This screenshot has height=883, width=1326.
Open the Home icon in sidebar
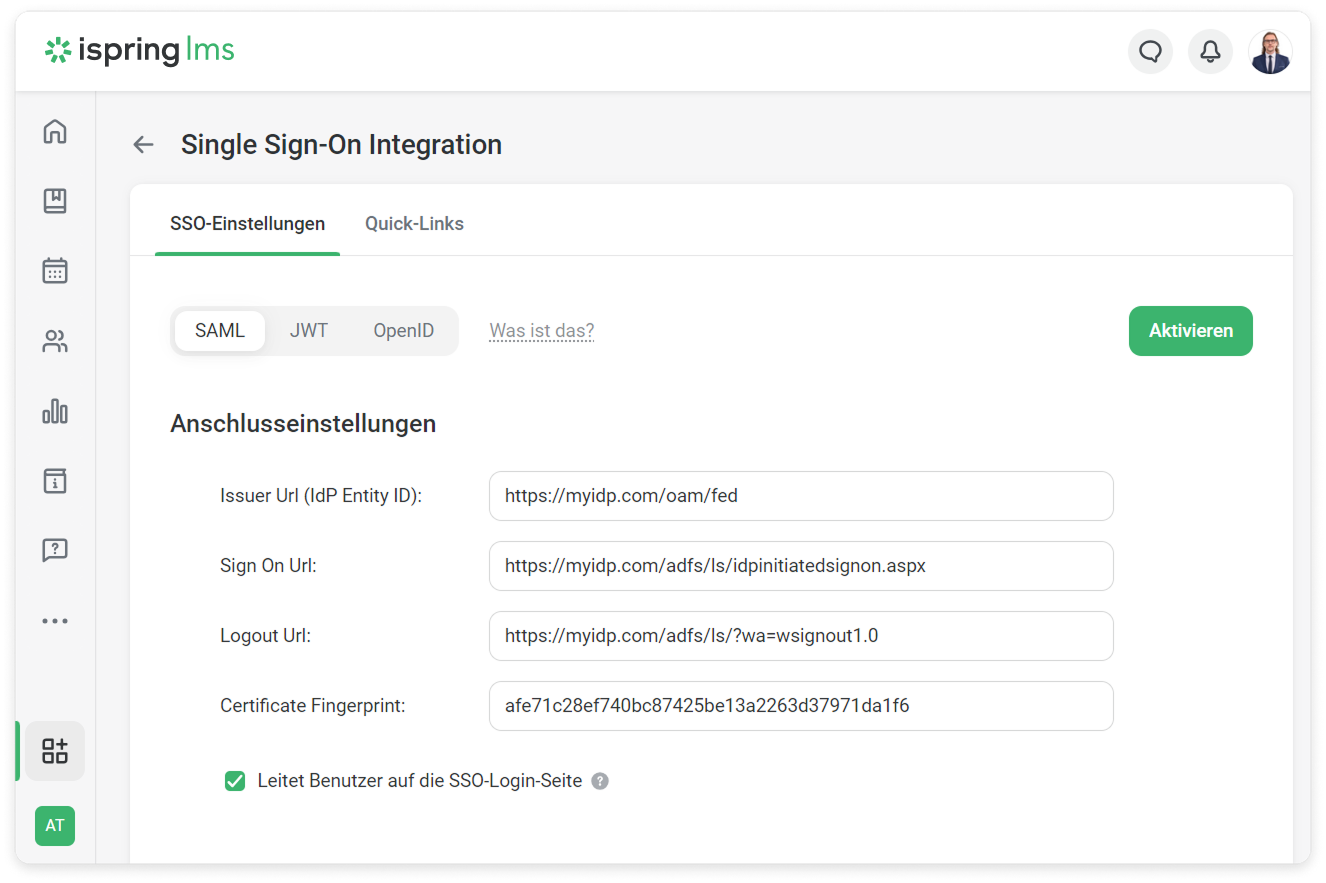coord(55,131)
